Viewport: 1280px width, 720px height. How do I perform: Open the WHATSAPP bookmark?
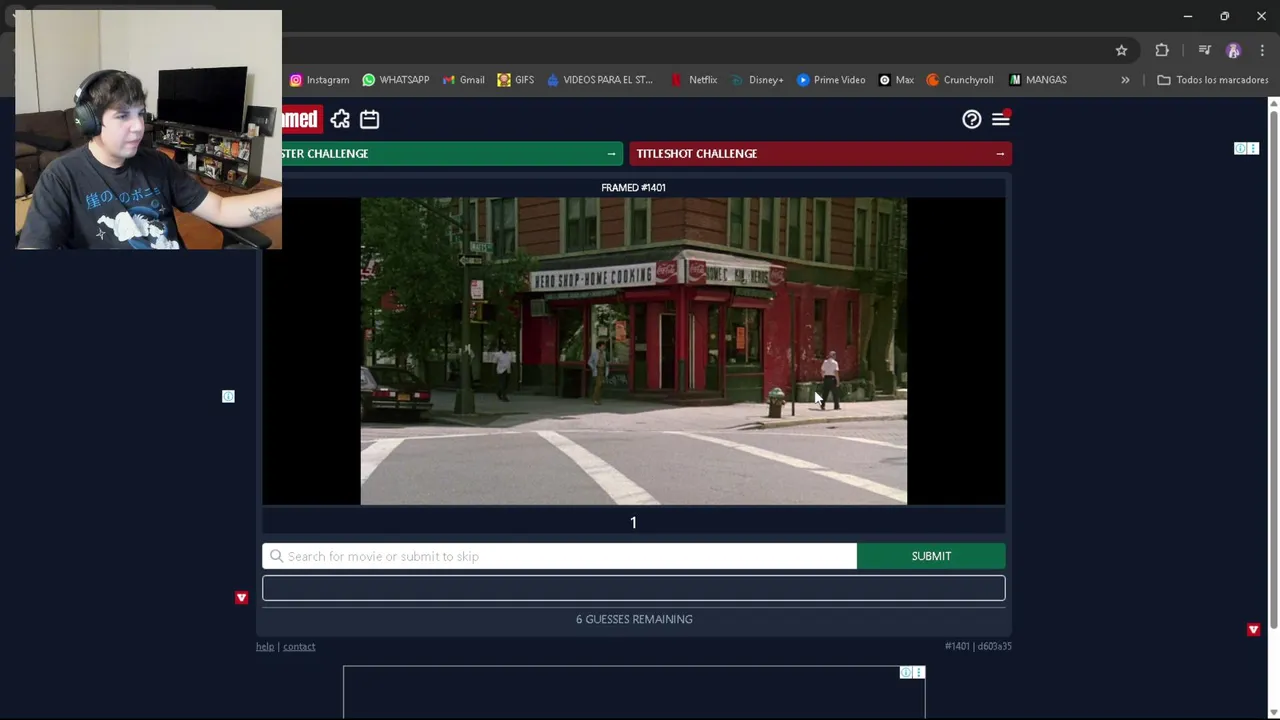pyautogui.click(x=395, y=80)
